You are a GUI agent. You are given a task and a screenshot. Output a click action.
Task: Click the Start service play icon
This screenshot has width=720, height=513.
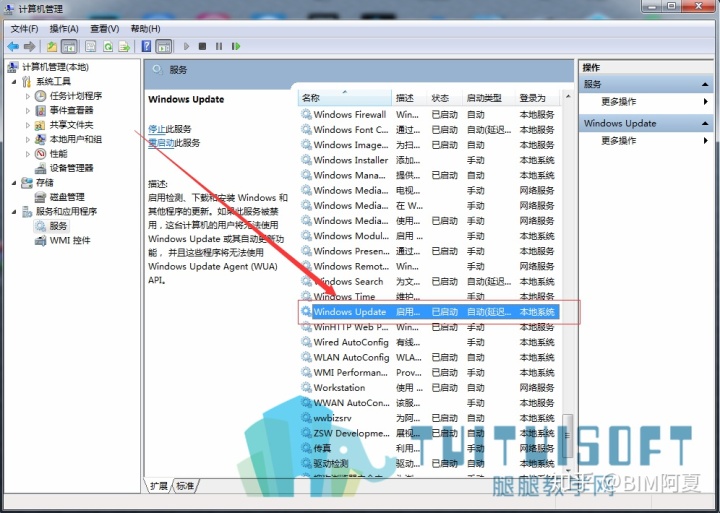coord(186,46)
